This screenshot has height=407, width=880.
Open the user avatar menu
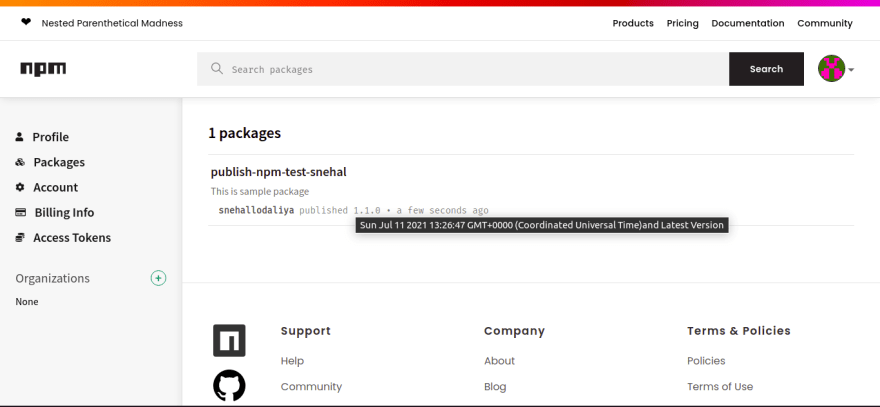coord(831,69)
